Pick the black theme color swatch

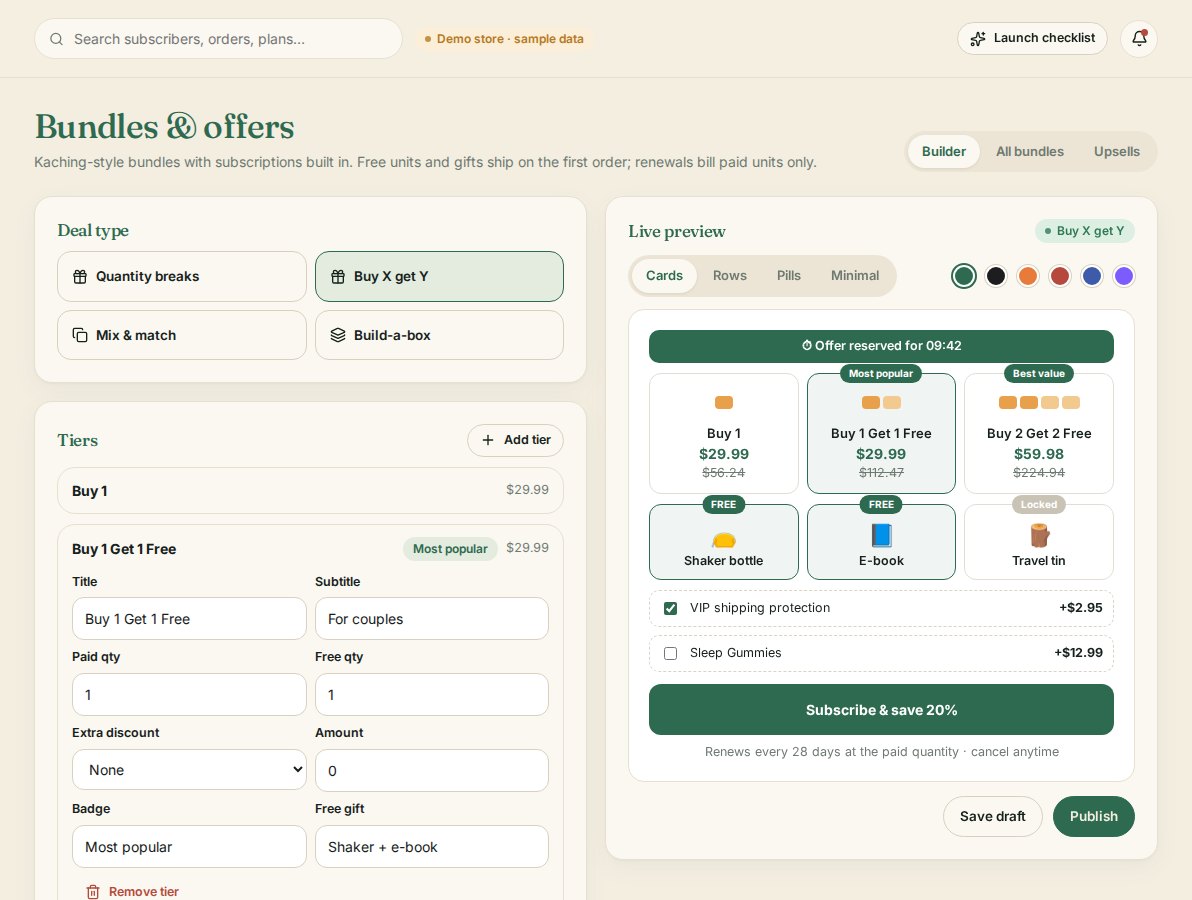(996, 276)
